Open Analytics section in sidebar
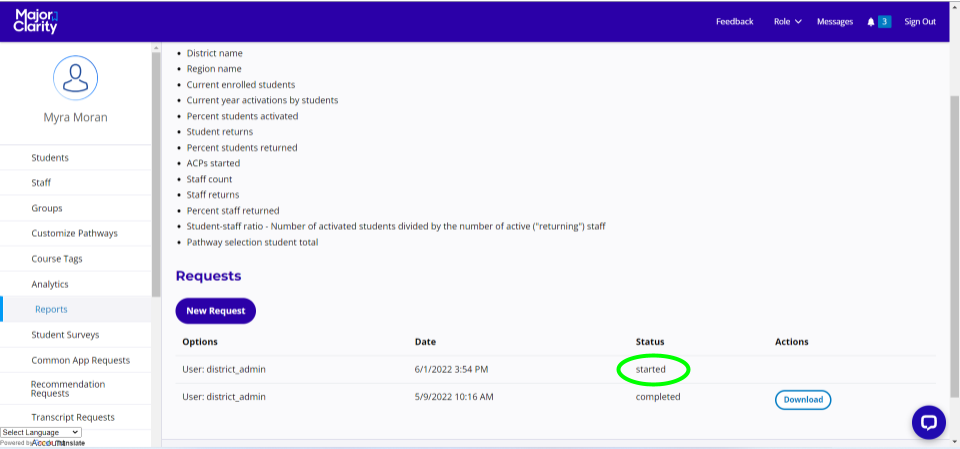This screenshot has width=960, height=449. pyautogui.click(x=50, y=284)
